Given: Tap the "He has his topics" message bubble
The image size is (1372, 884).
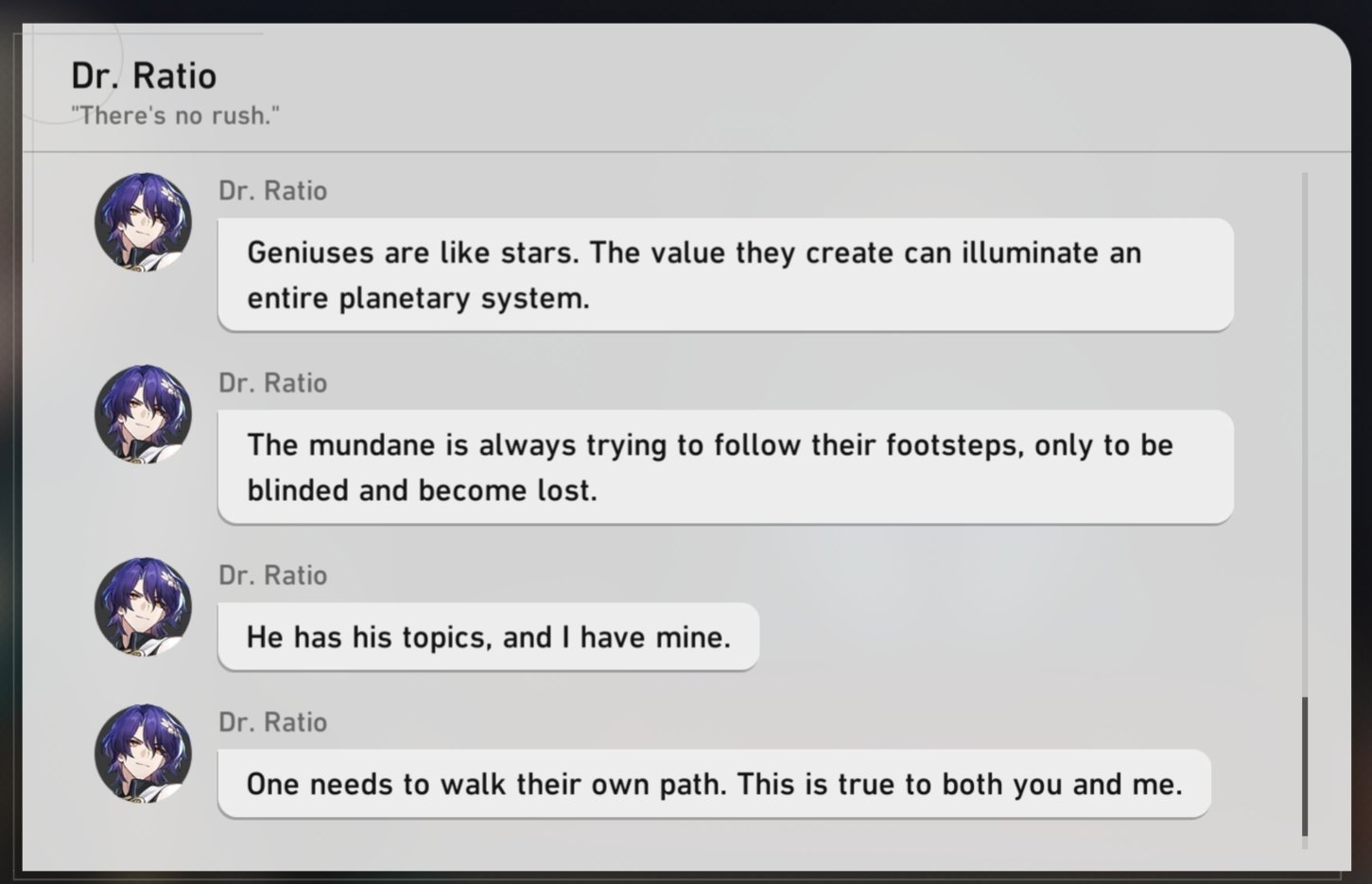Looking at the screenshot, I should 488,637.
